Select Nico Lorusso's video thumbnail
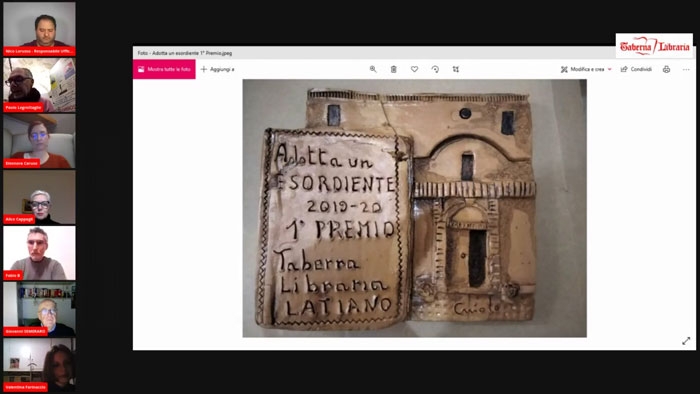700x394 pixels. 39,29
